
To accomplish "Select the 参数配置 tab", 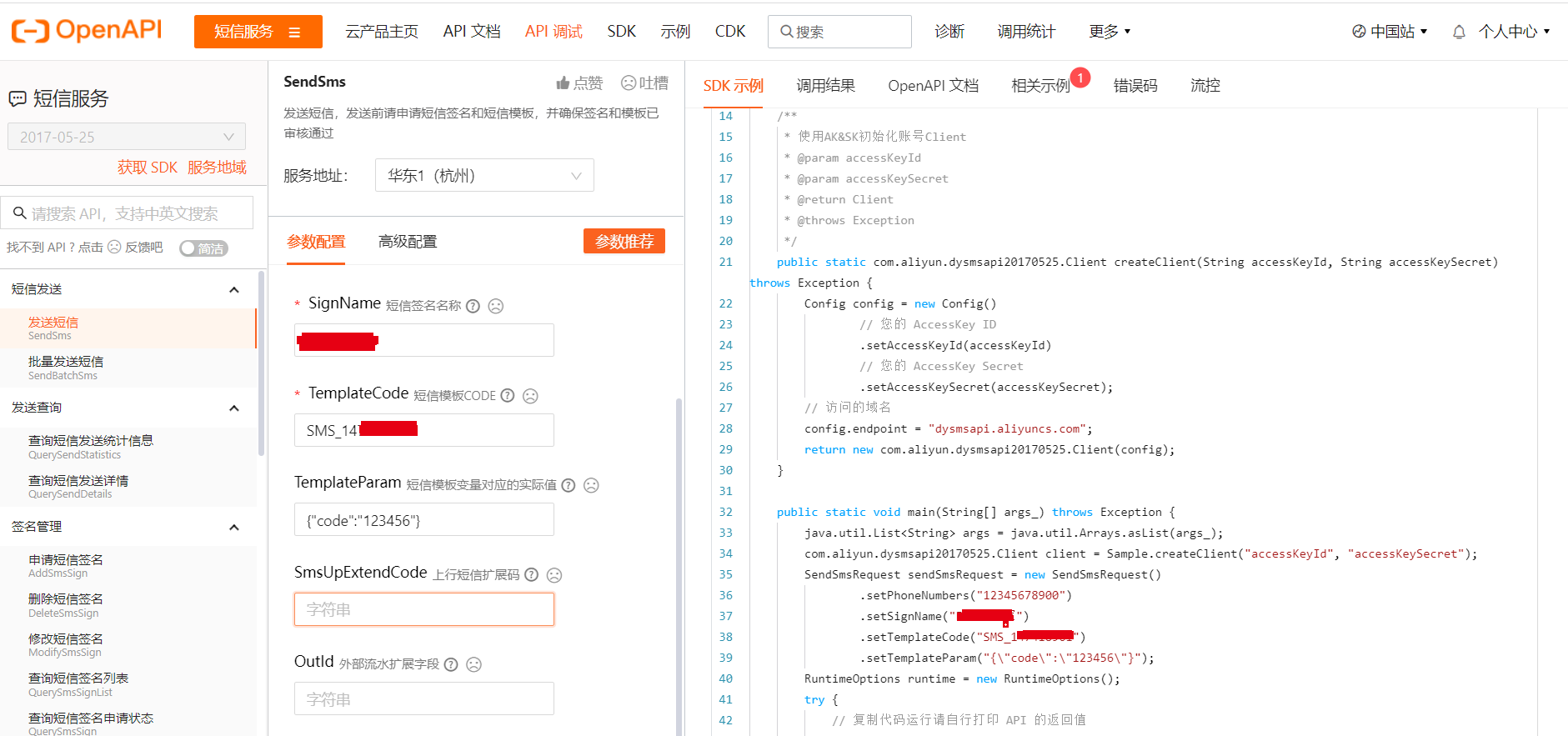I will tap(316, 242).
